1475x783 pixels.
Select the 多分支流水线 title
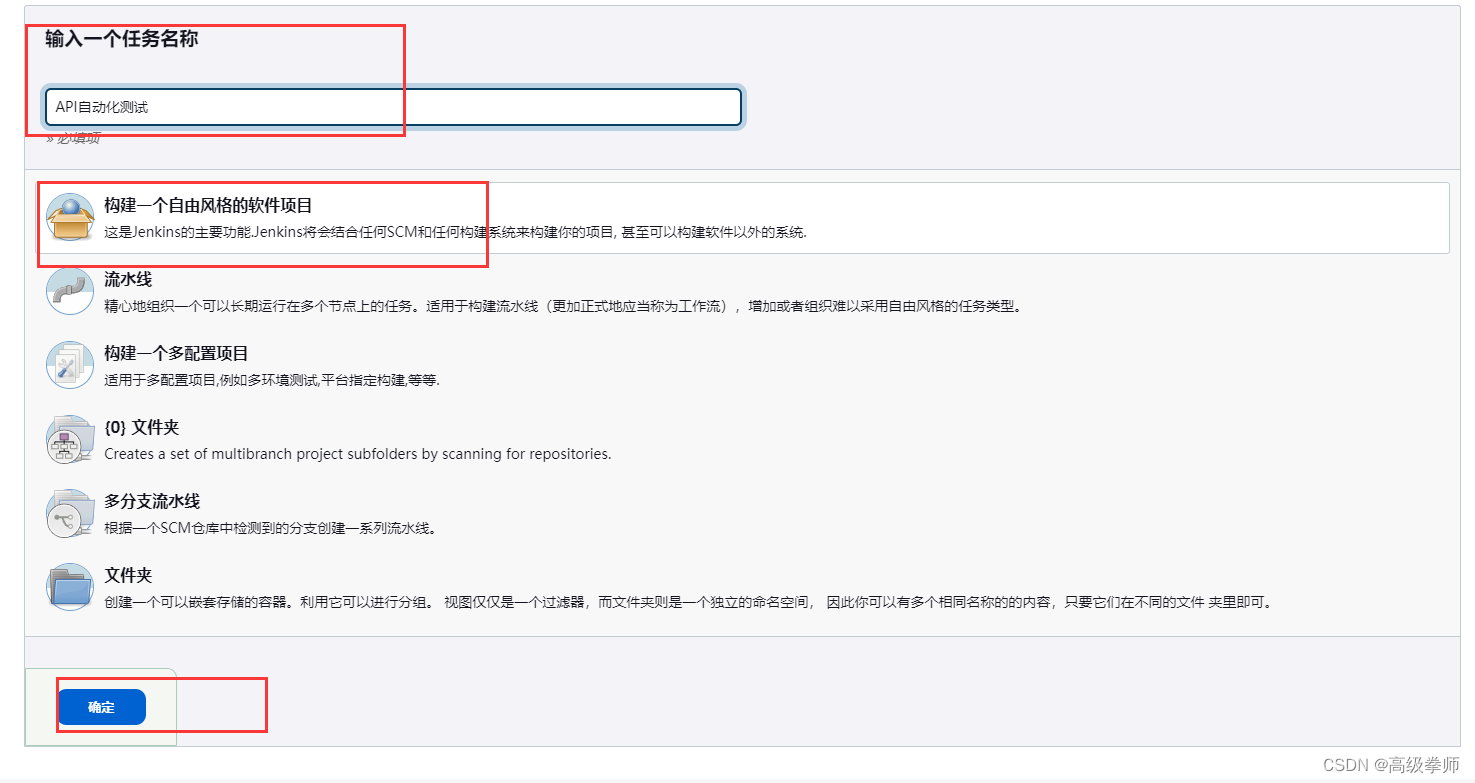tap(152, 501)
